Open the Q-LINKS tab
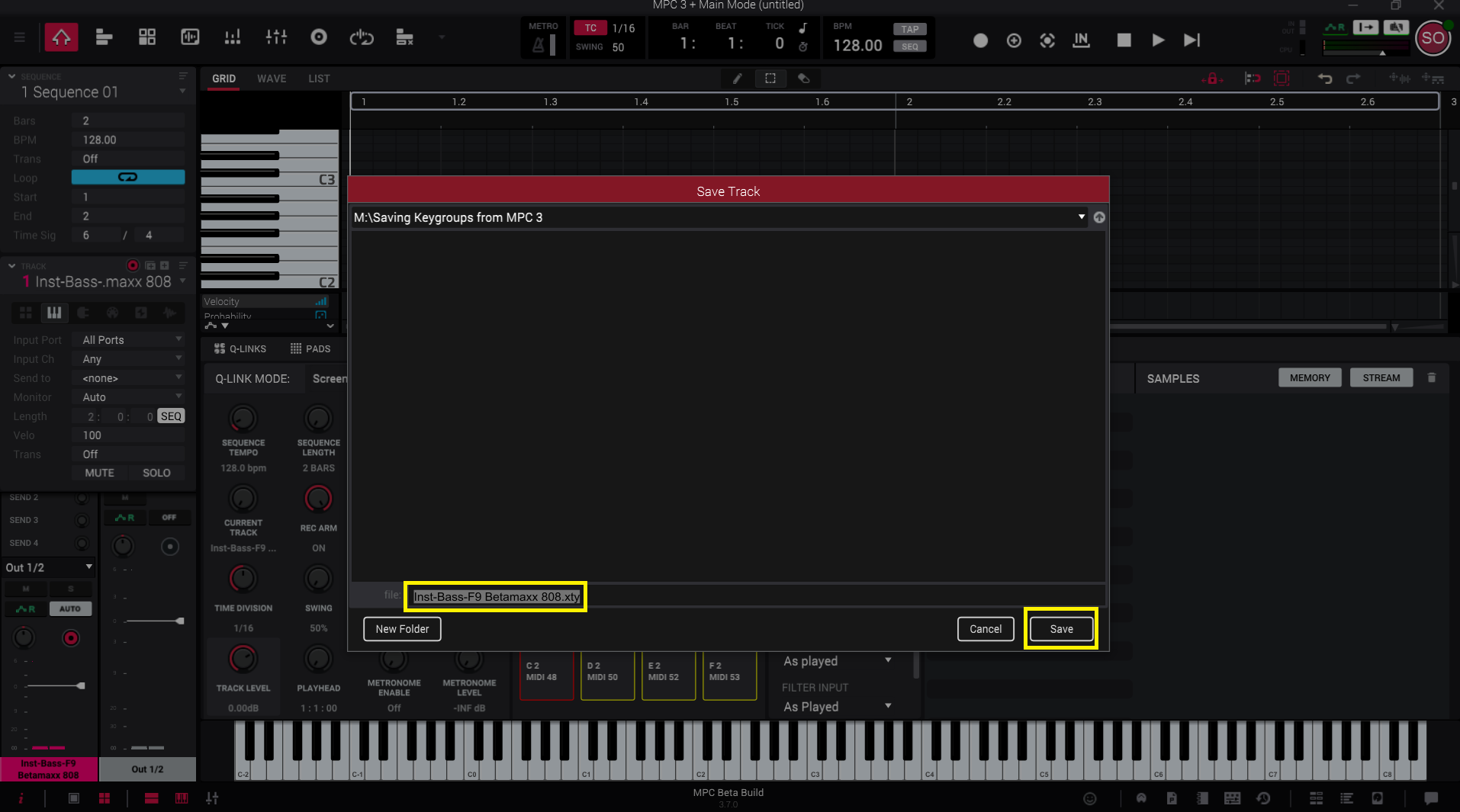This screenshot has height=812, width=1460. [x=240, y=348]
